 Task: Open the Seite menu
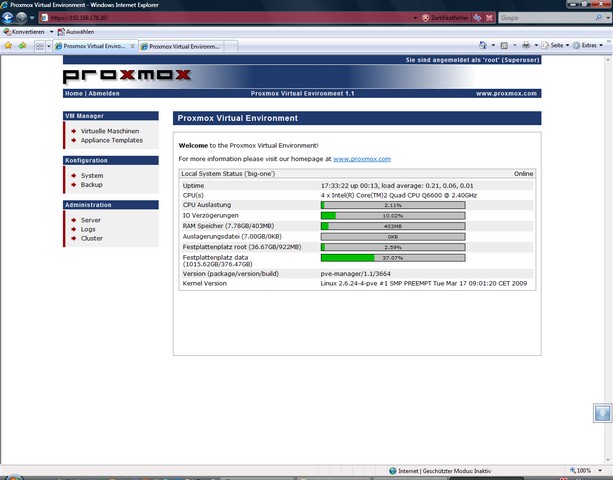tap(555, 45)
